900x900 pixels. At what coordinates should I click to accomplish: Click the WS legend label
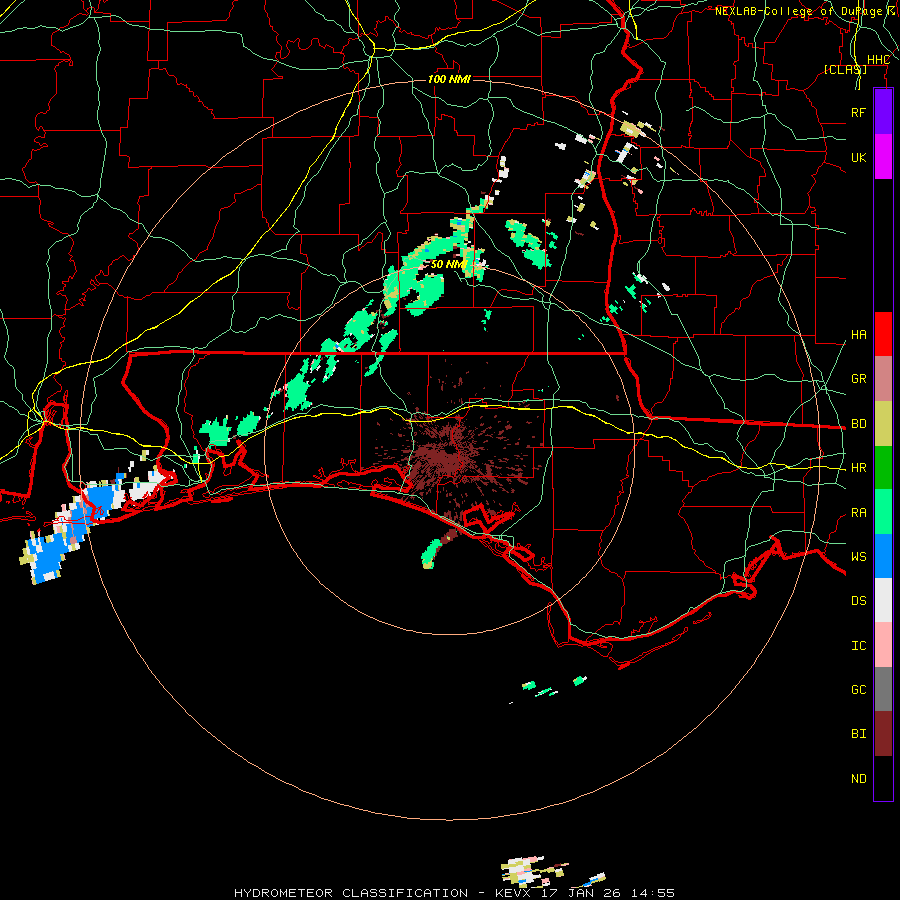858,556
